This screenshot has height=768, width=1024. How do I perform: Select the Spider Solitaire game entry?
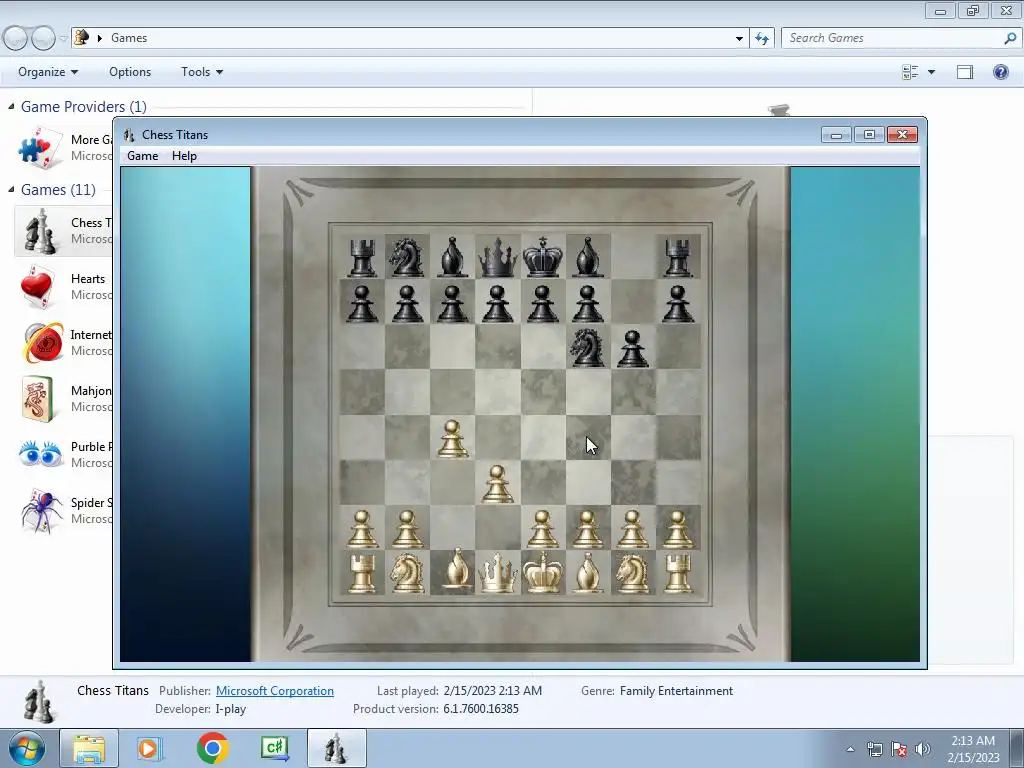point(63,511)
